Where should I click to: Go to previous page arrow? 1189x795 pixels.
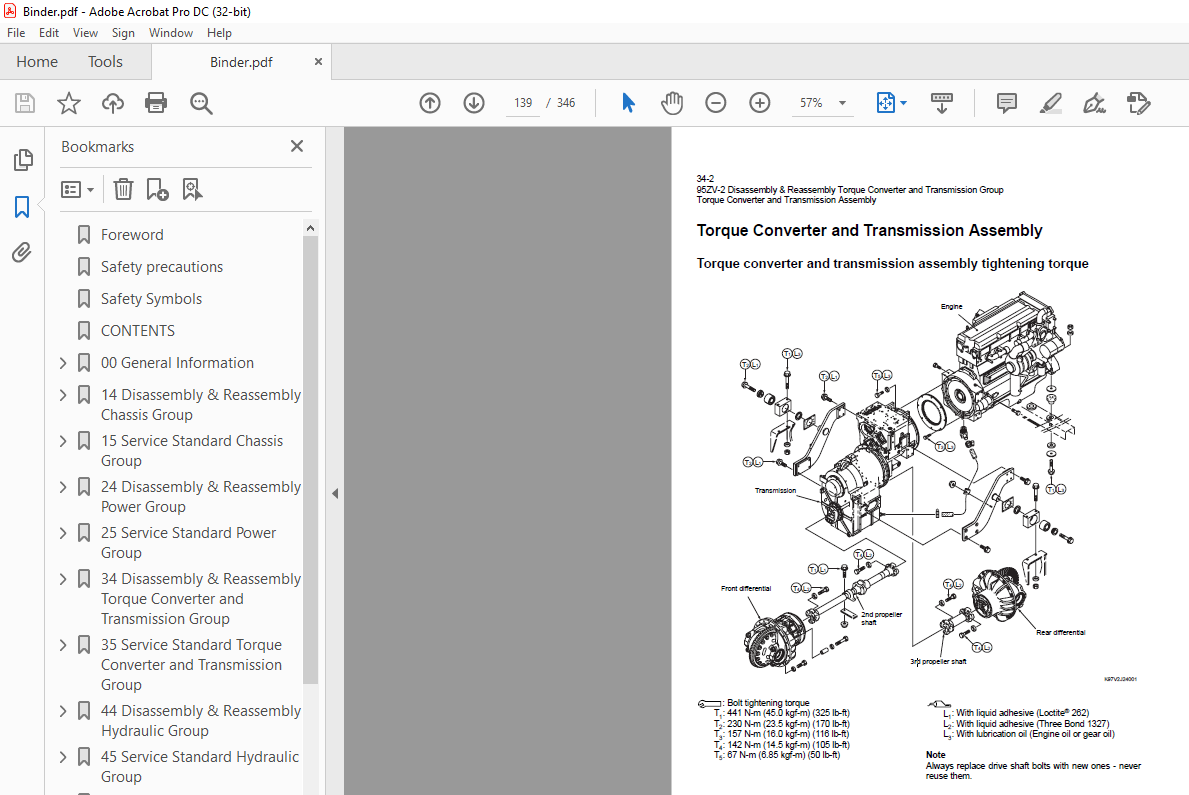coord(430,103)
